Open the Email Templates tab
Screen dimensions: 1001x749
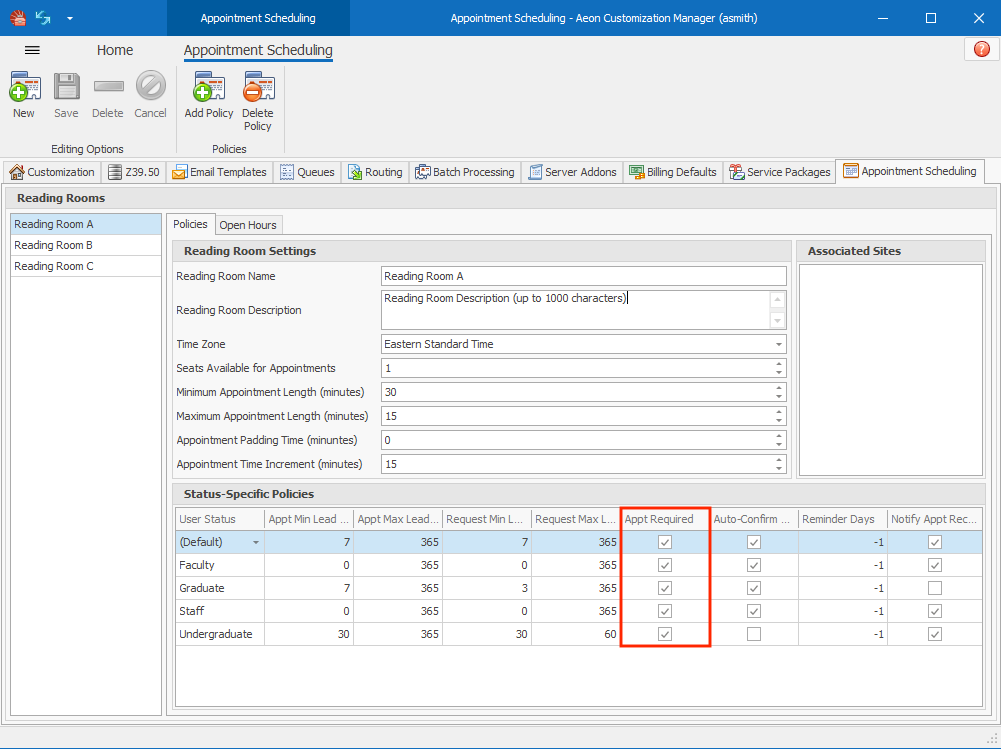pyautogui.click(x=219, y=172)
